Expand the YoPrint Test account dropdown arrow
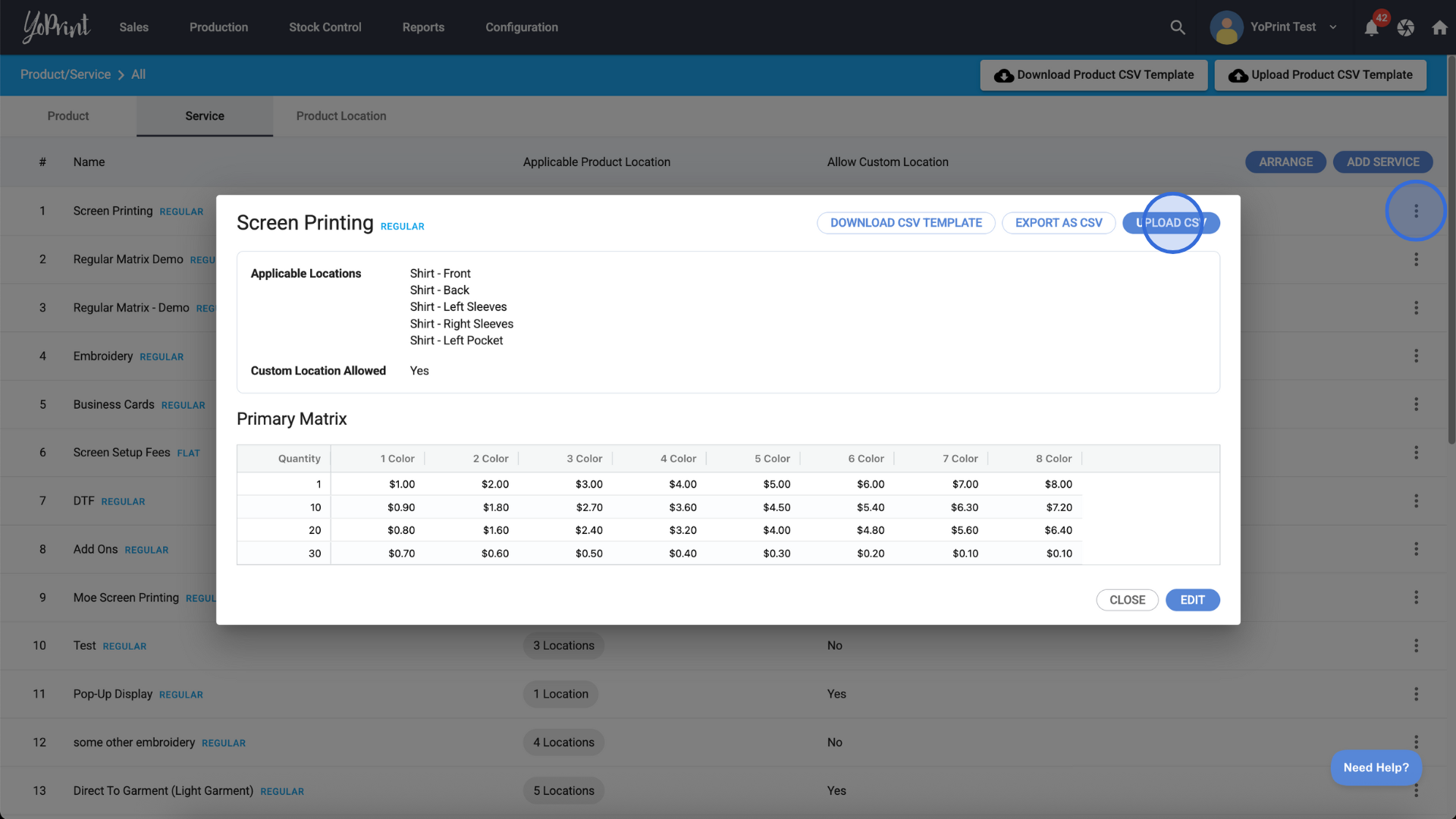Viewport: 1456px width, 819px height. pyautogui.click(x=1333, y=27)
